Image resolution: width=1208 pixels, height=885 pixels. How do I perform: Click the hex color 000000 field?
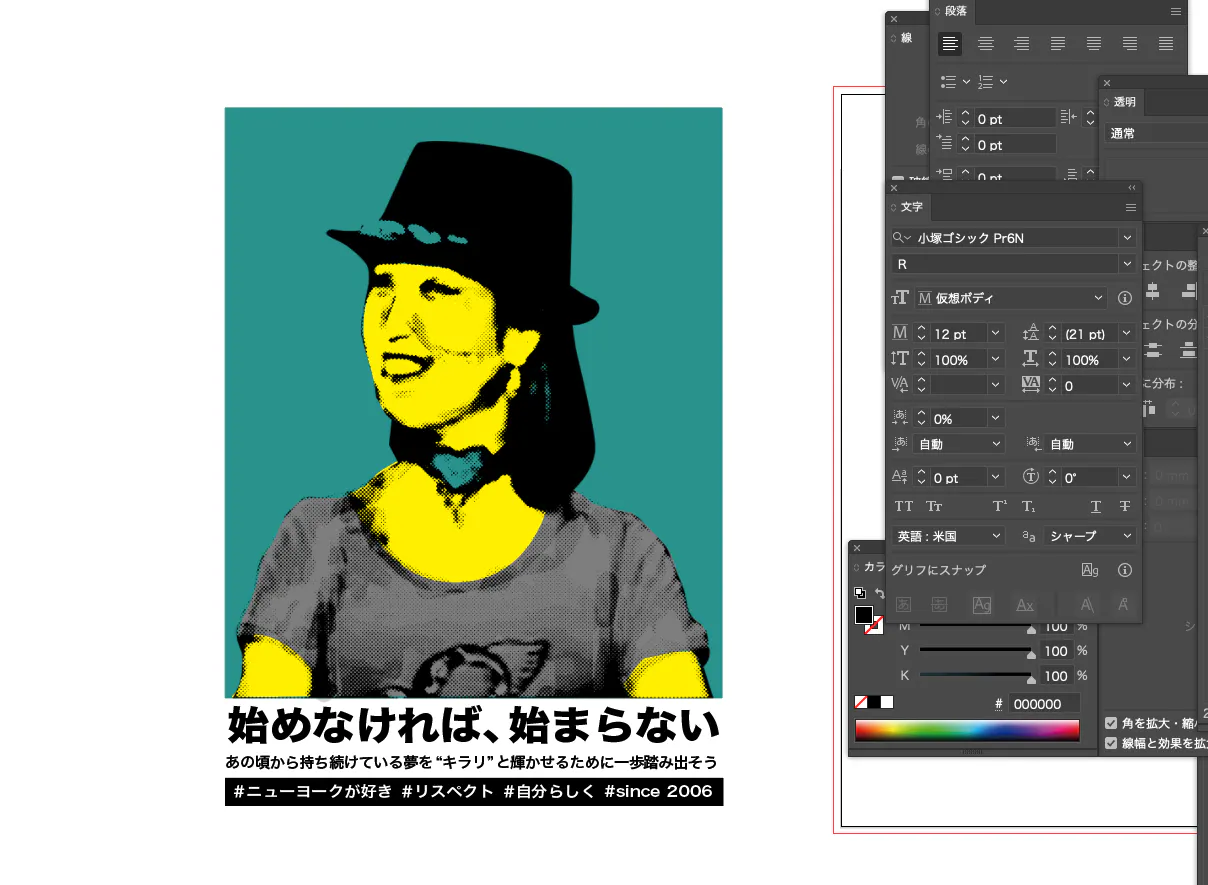(1043, 704)
